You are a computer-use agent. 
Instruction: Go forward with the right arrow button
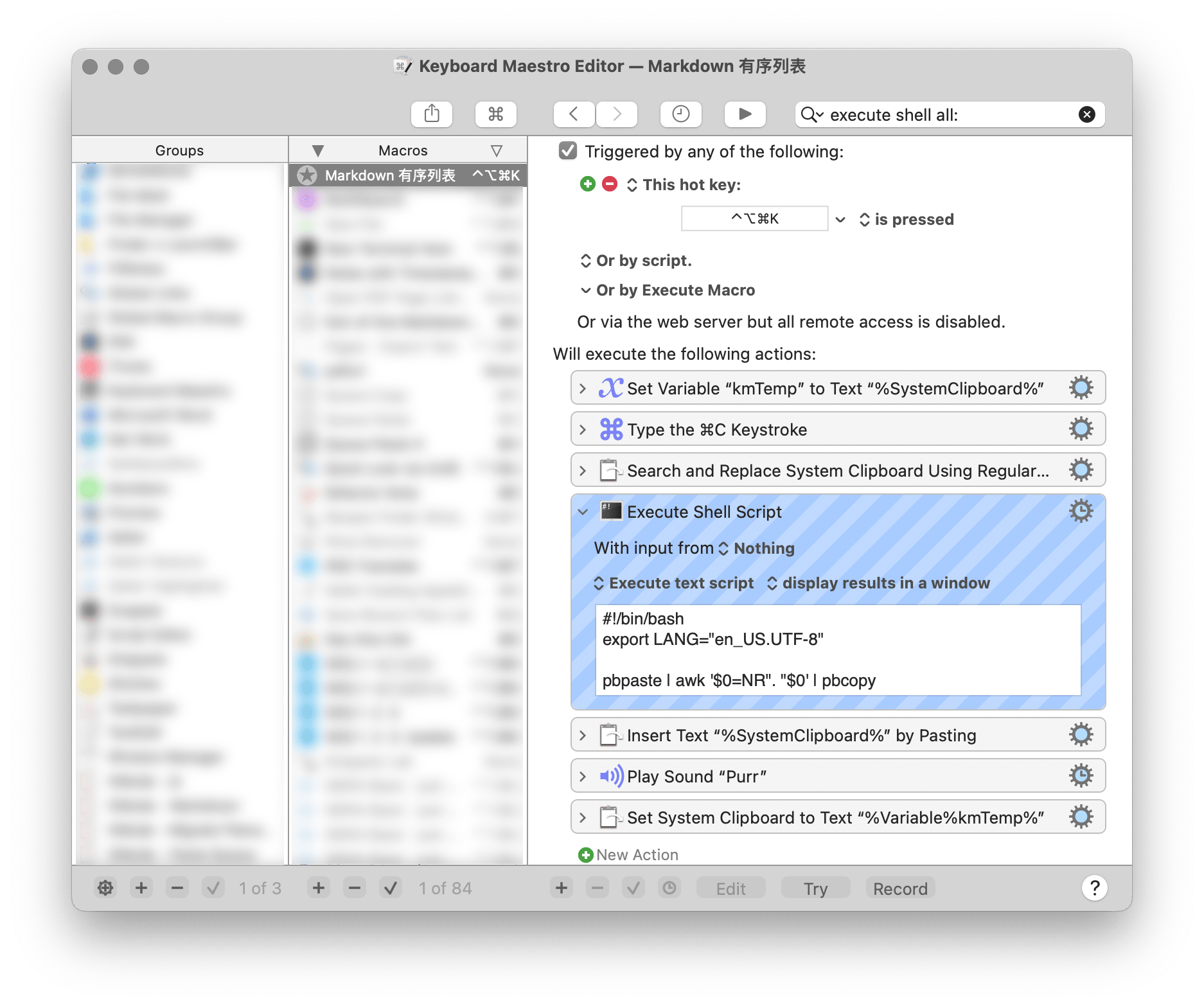[617, 114]
